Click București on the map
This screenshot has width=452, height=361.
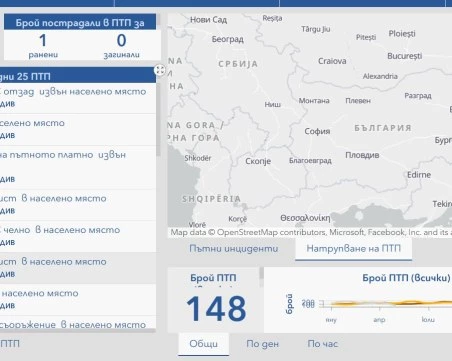405,56
